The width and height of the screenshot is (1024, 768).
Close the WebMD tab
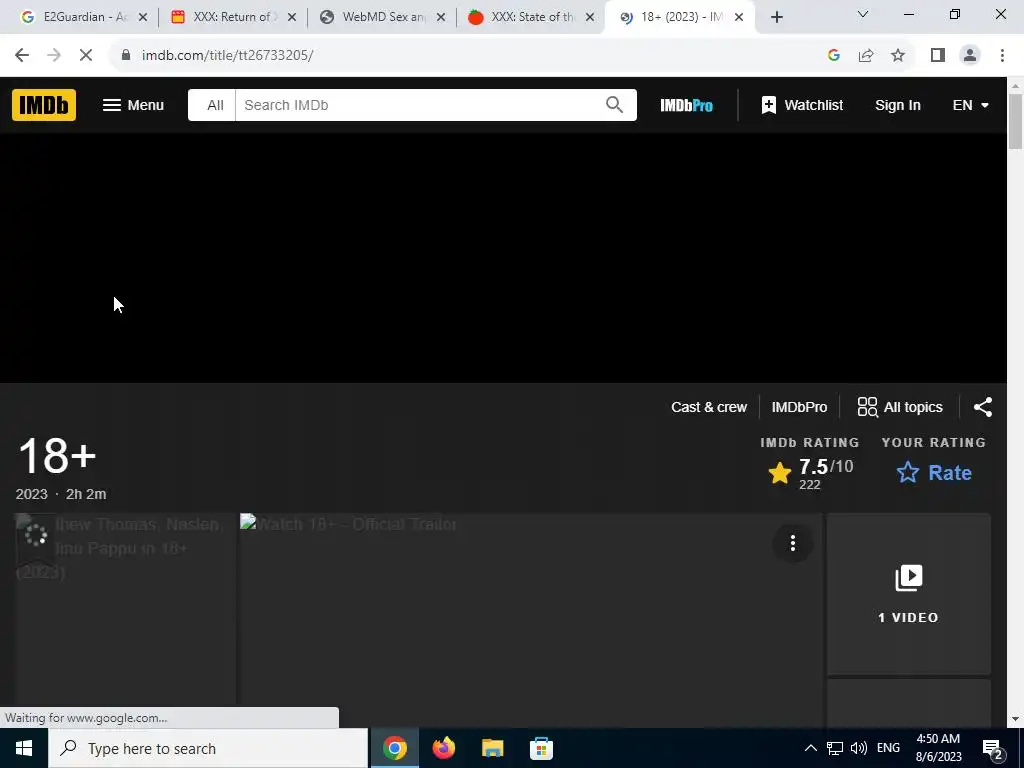441,17
